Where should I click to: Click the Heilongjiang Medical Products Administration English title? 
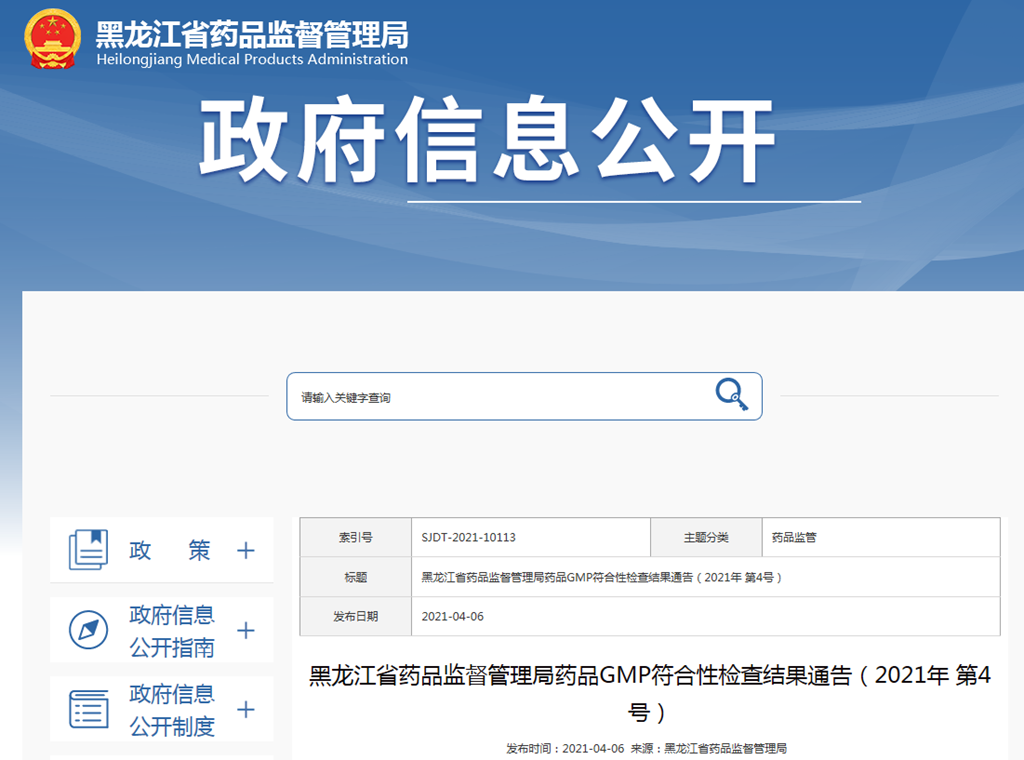point(252,59)
